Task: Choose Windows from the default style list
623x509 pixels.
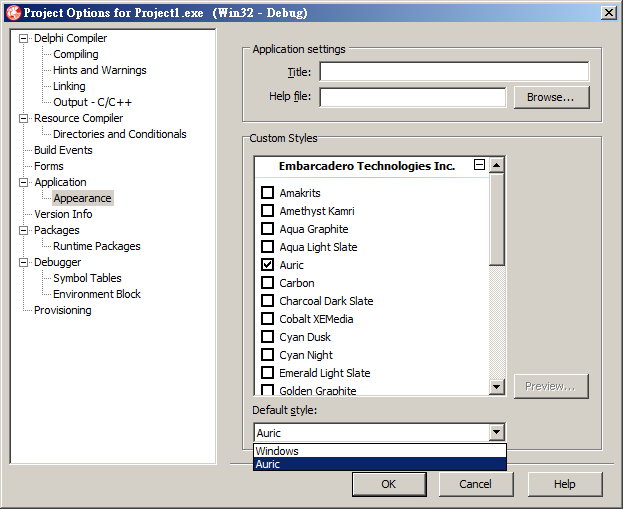Action: [380, 451]
